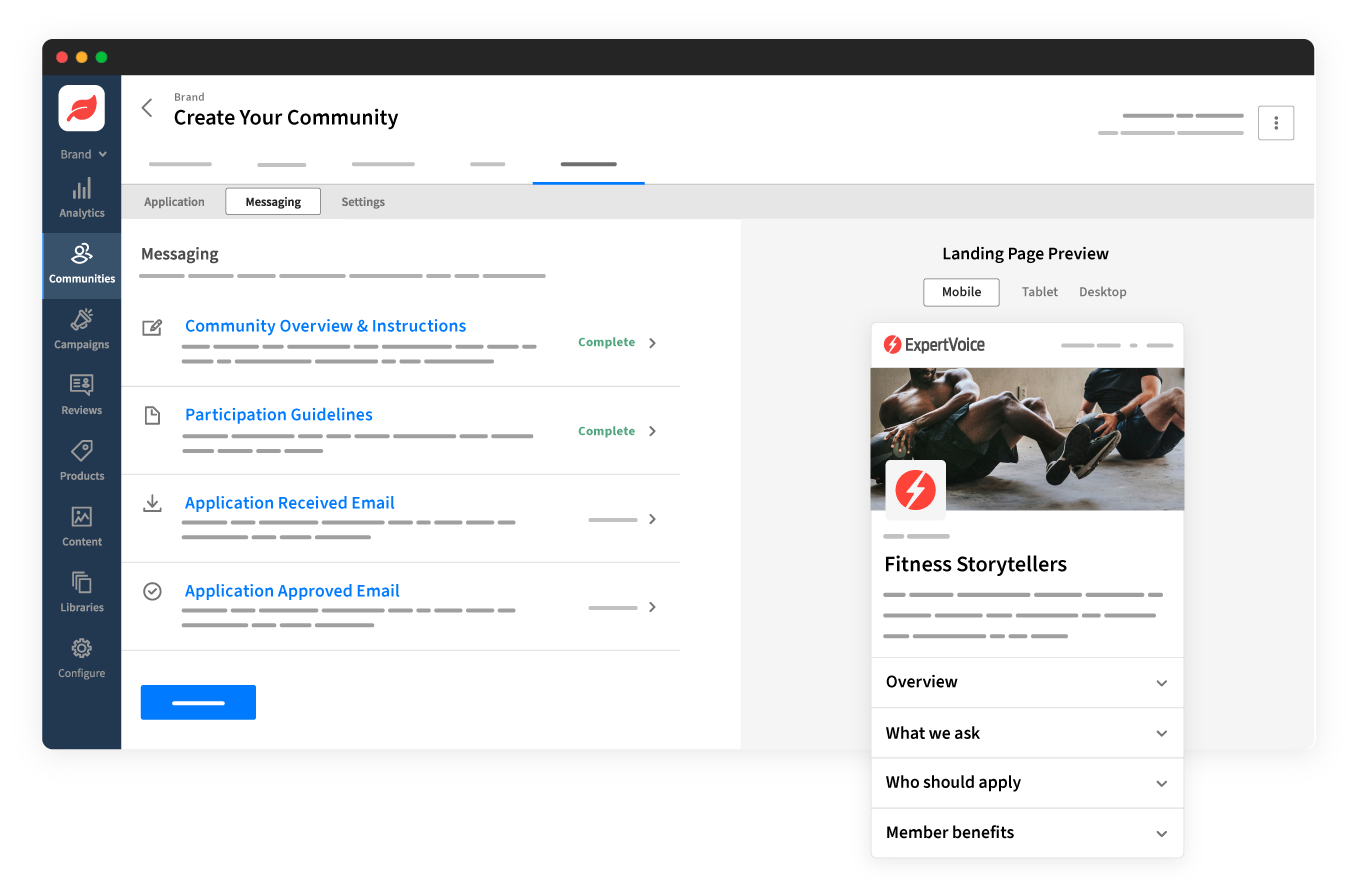Switch to the Settings tab

[x=363, y=202]
